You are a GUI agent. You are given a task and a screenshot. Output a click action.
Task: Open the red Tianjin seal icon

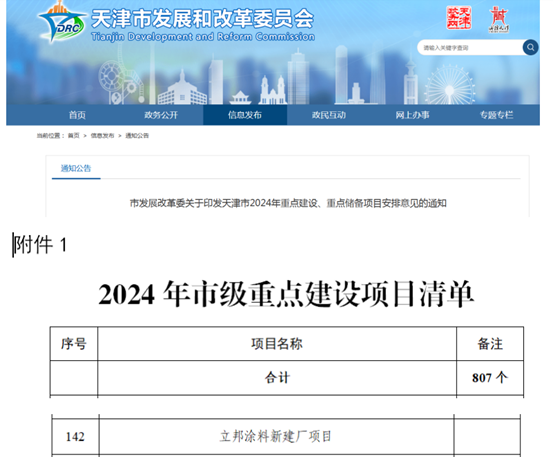coord(459,18)
